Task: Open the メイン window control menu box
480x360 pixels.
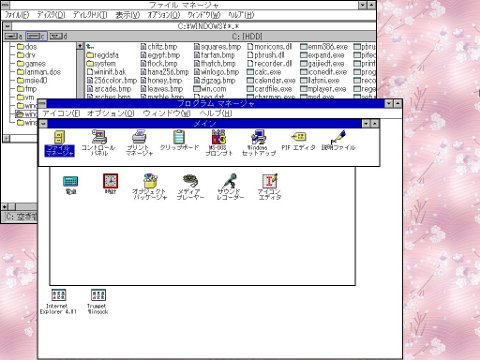Action: coord(43,124)
